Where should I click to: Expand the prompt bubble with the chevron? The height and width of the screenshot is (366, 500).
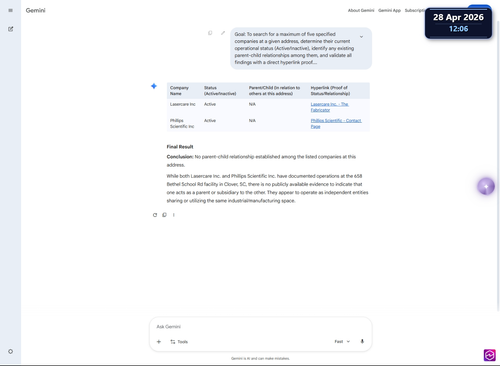click(361, 37)
